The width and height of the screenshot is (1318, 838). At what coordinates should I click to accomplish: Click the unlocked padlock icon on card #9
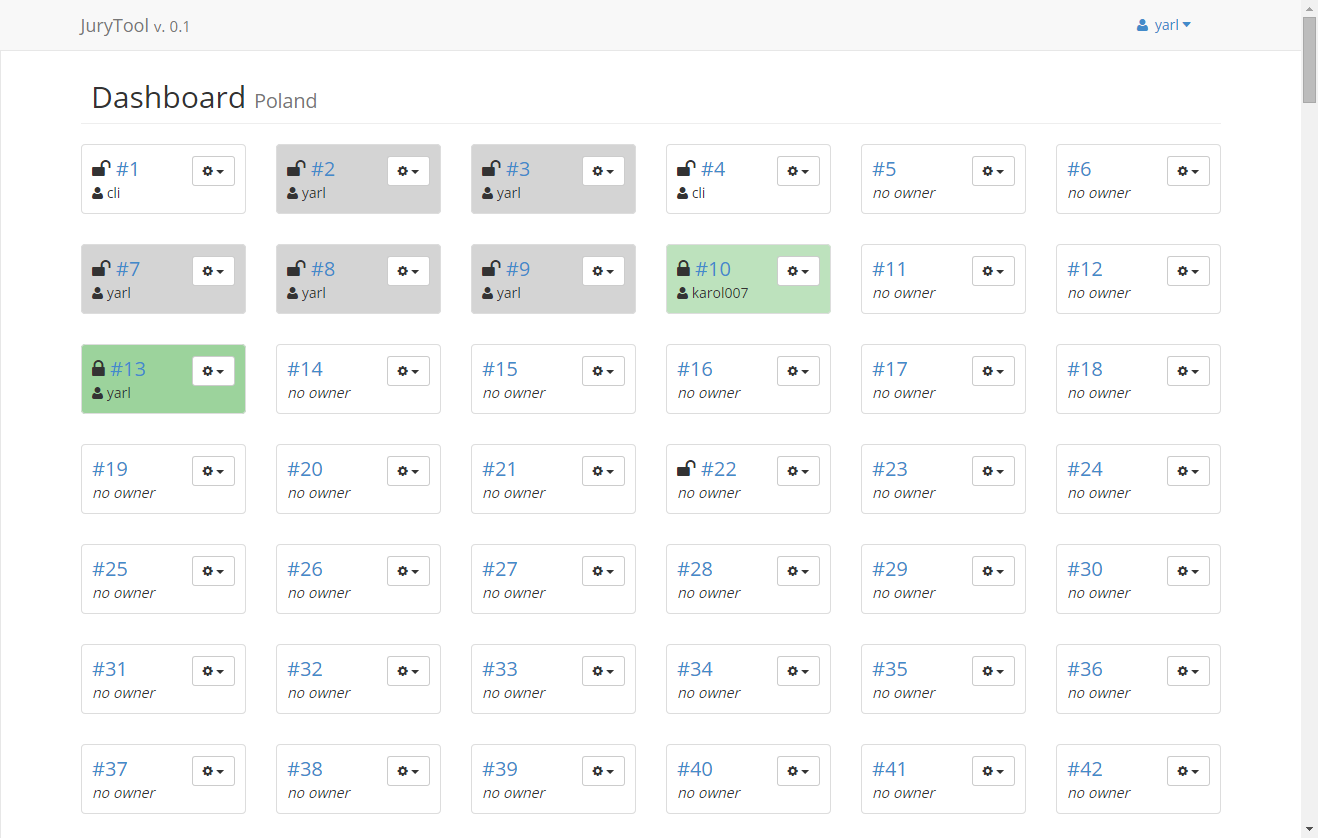point(491,269)
